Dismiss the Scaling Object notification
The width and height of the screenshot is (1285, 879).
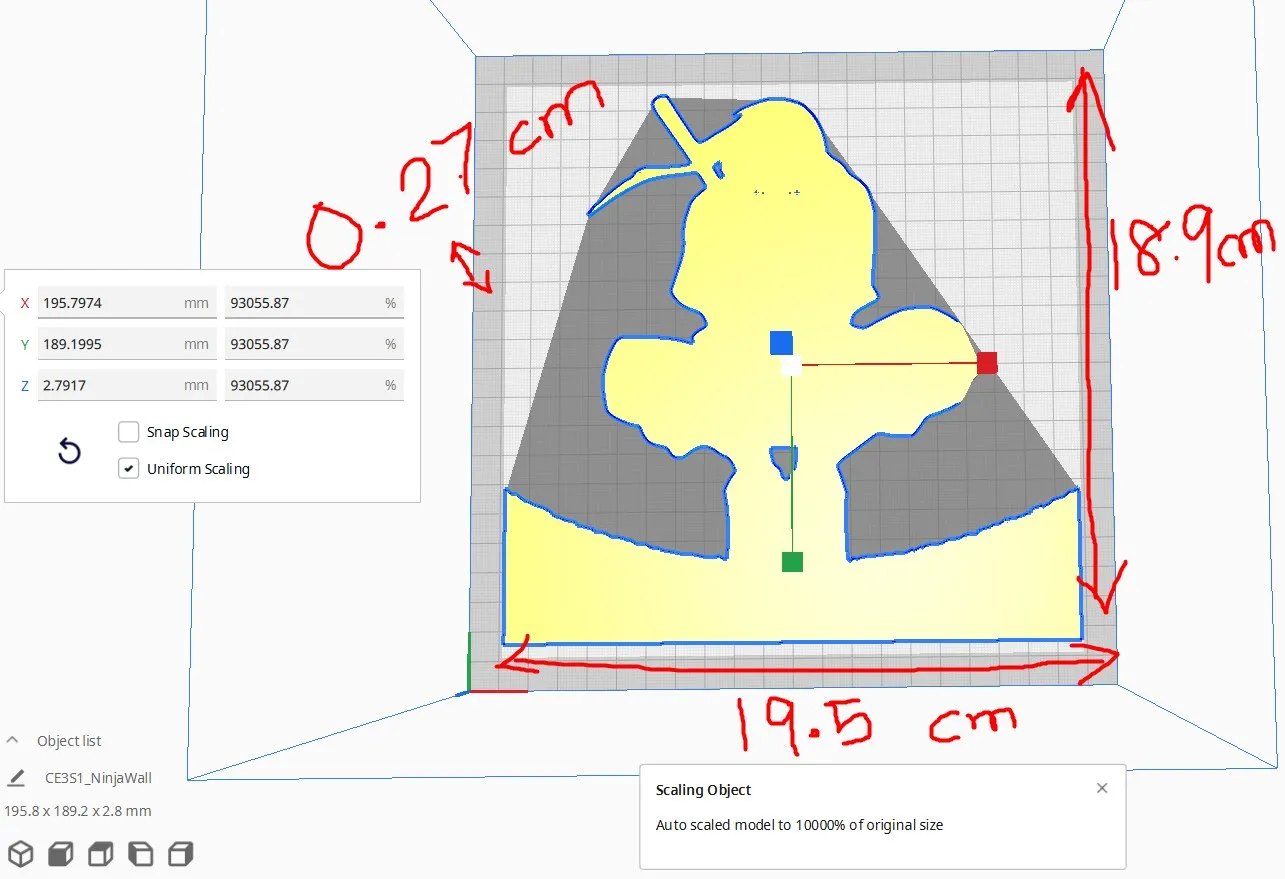1102,788
